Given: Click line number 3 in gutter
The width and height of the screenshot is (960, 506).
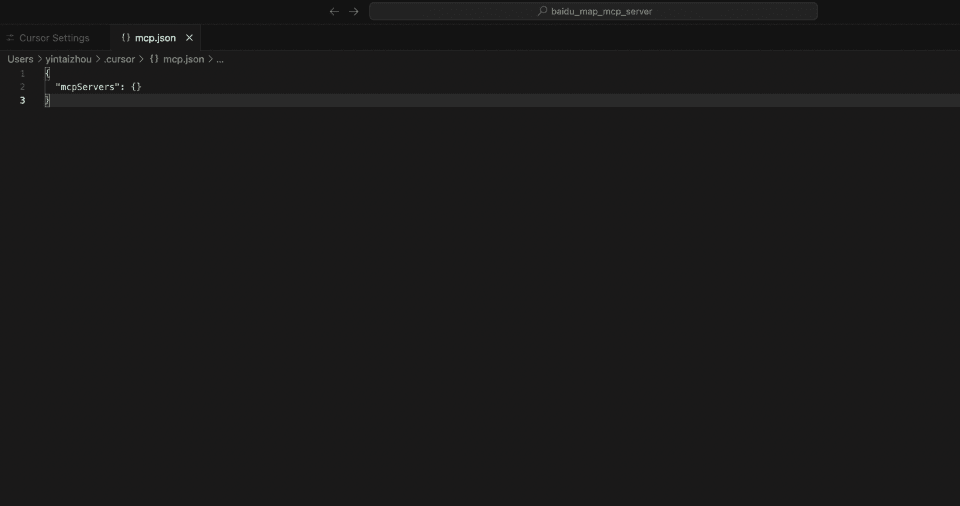Looking at the screenshot, I should pos(23,100).
